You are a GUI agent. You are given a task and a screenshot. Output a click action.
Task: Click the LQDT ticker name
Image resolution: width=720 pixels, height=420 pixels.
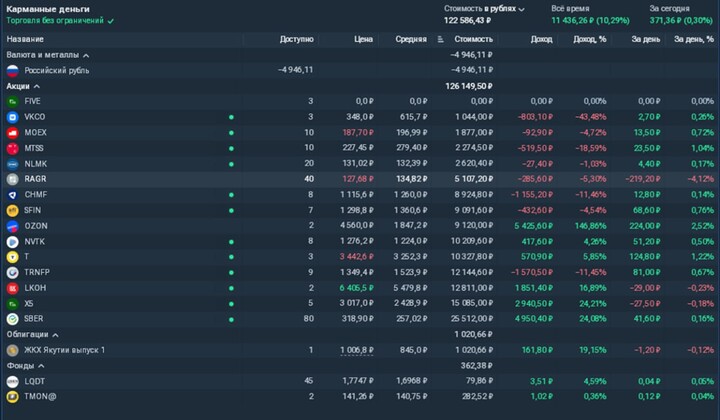34,381
